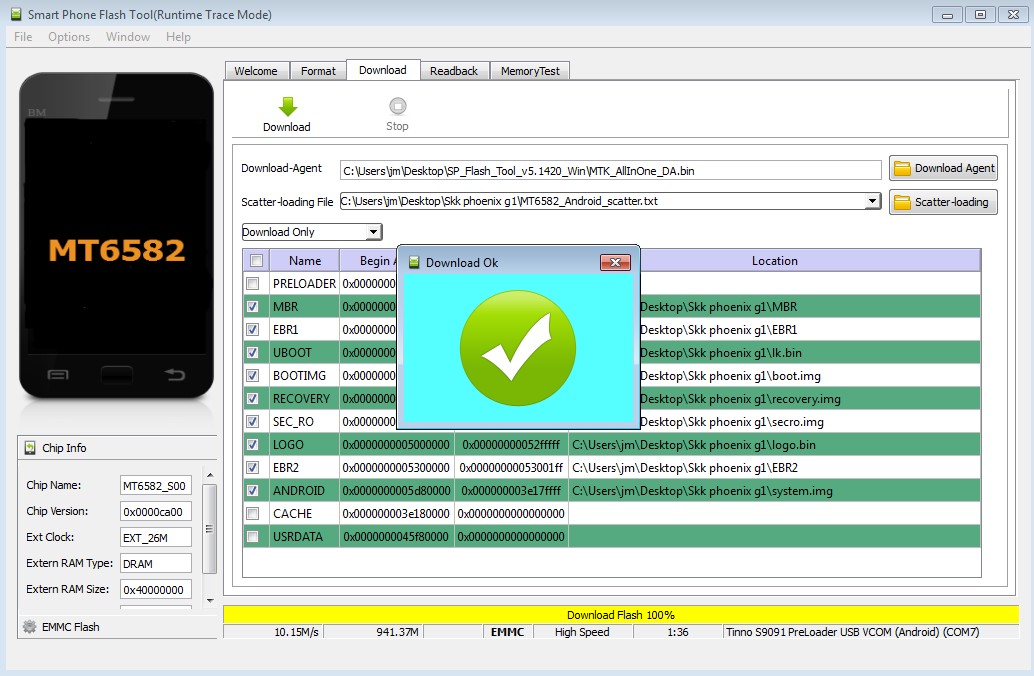Click Chip Info scrollbar up arrow
Viewport: 1034px width, 676px height.
point(210,475)
